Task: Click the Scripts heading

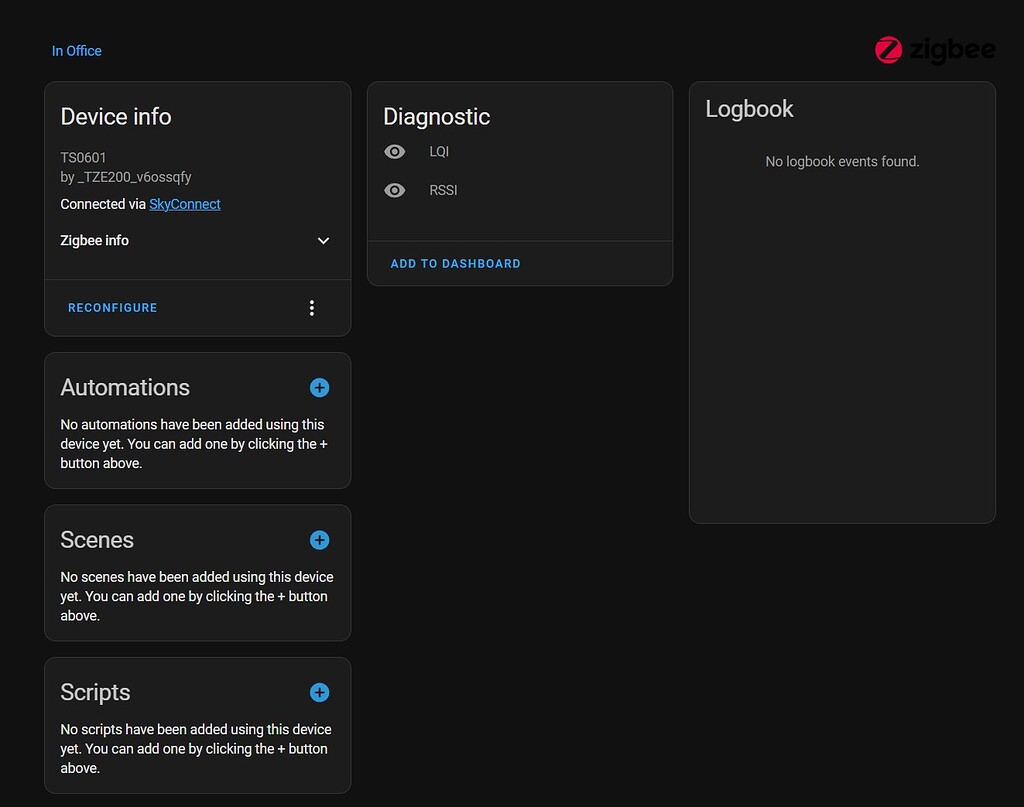Action: tap(95, 693)
